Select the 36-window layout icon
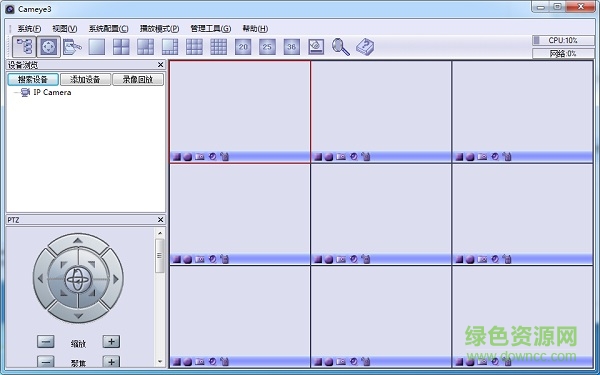This screenshot has height=375, width=600. [x=292, y=47]
